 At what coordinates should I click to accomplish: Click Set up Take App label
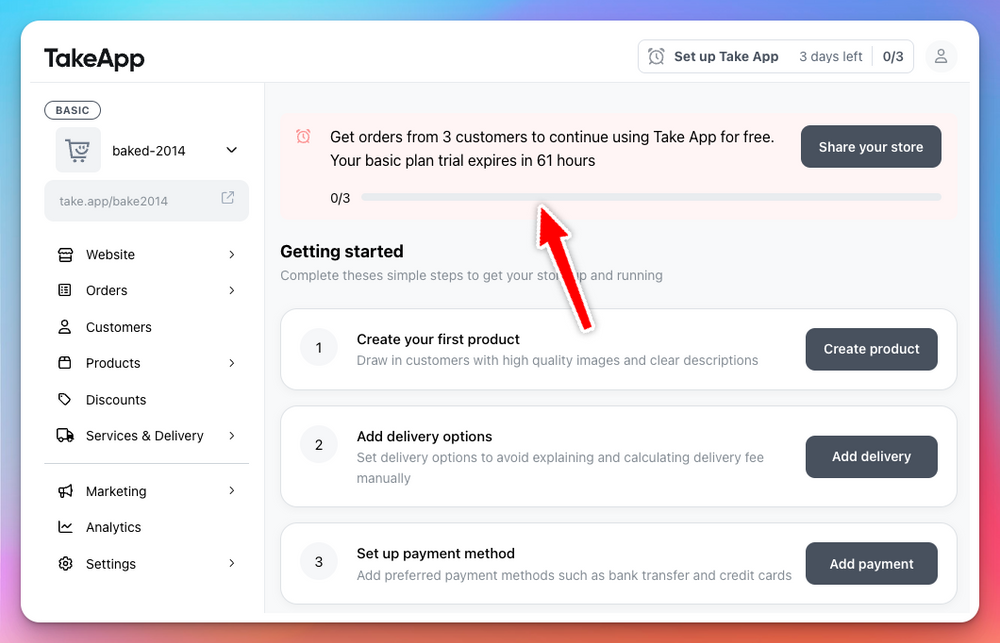[x=726, y=57]
